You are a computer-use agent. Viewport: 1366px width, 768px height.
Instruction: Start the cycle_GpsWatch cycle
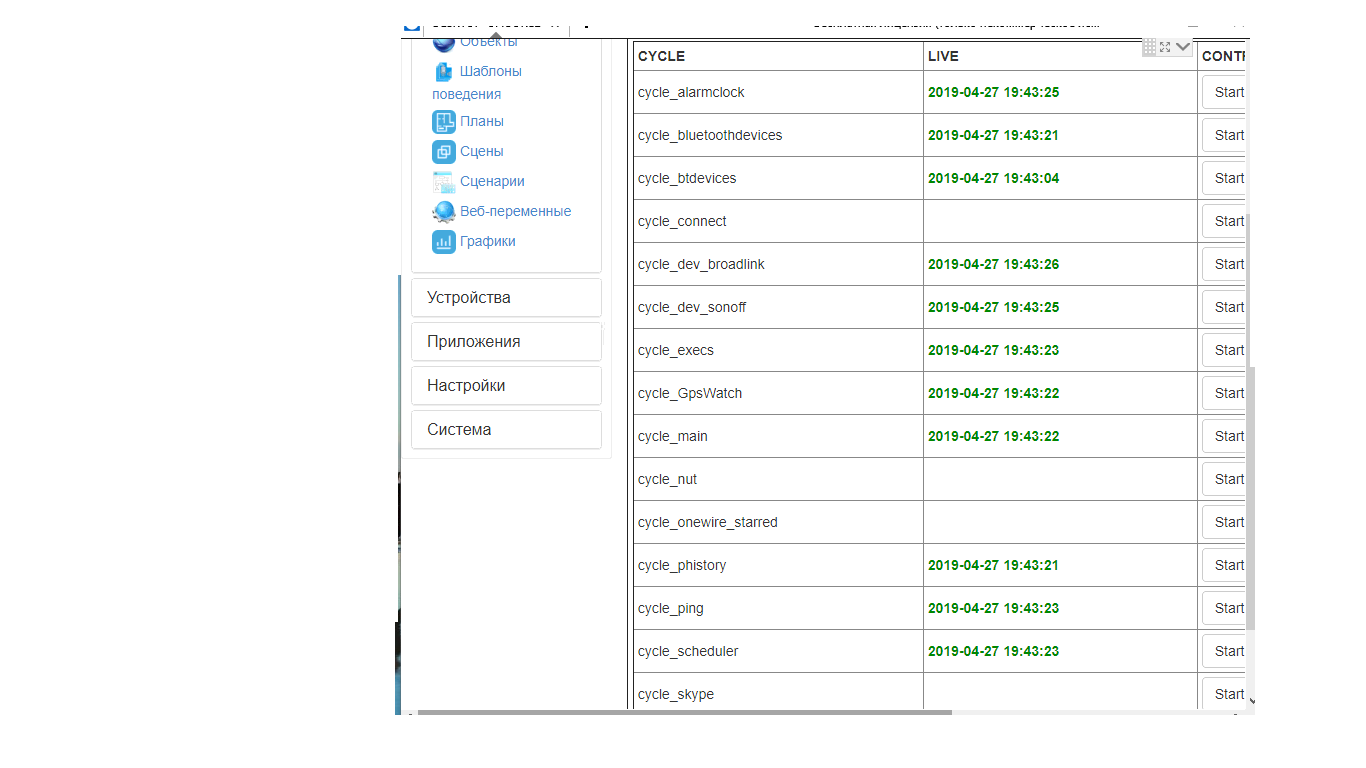point(1224,393)
